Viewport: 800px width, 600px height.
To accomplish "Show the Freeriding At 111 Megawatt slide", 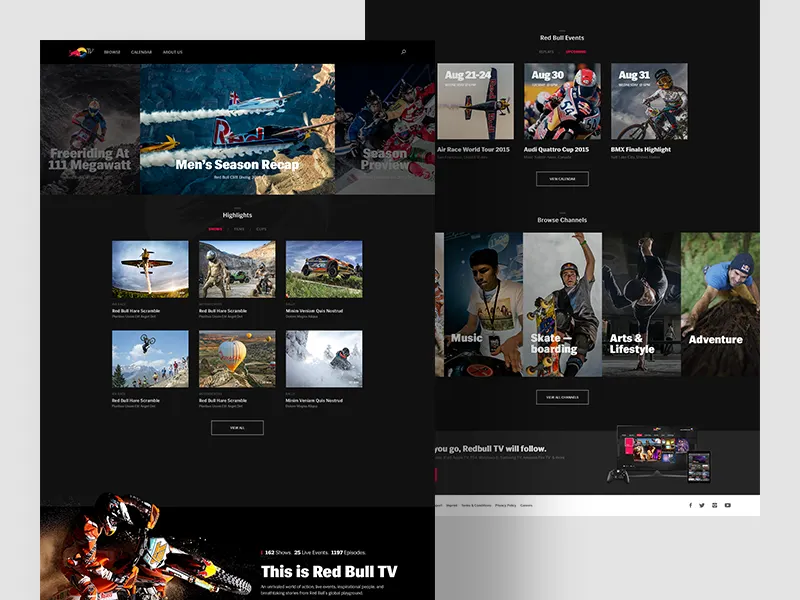I will 90,129.
